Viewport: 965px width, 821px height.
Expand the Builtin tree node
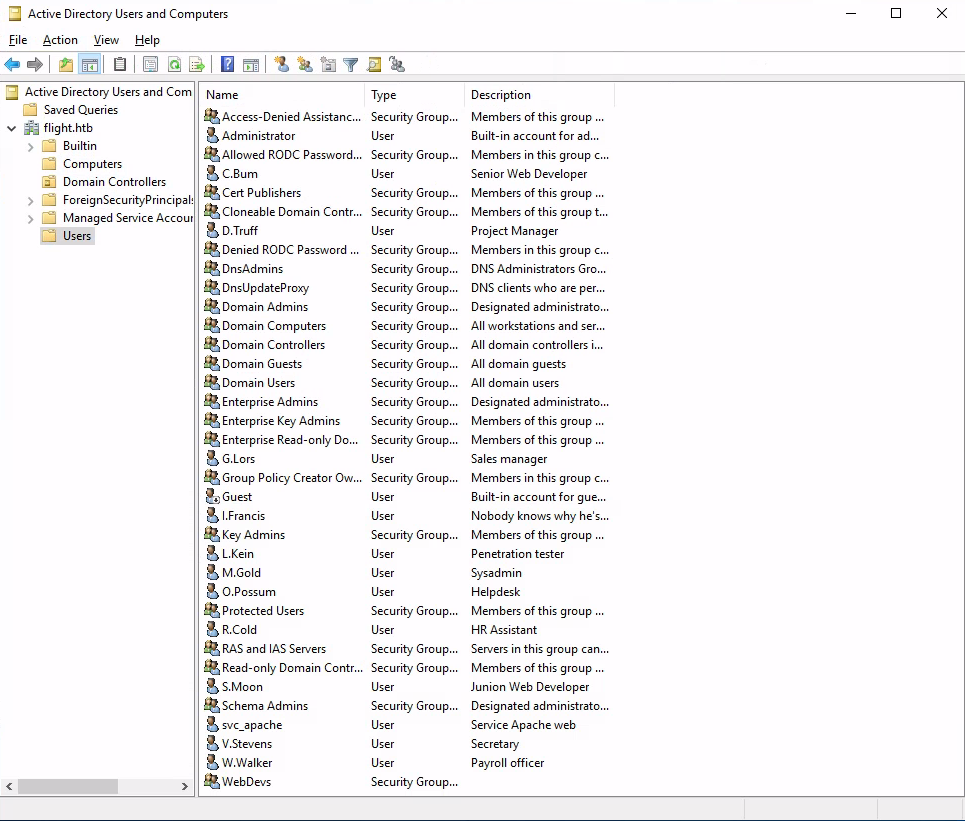(30, 146)
